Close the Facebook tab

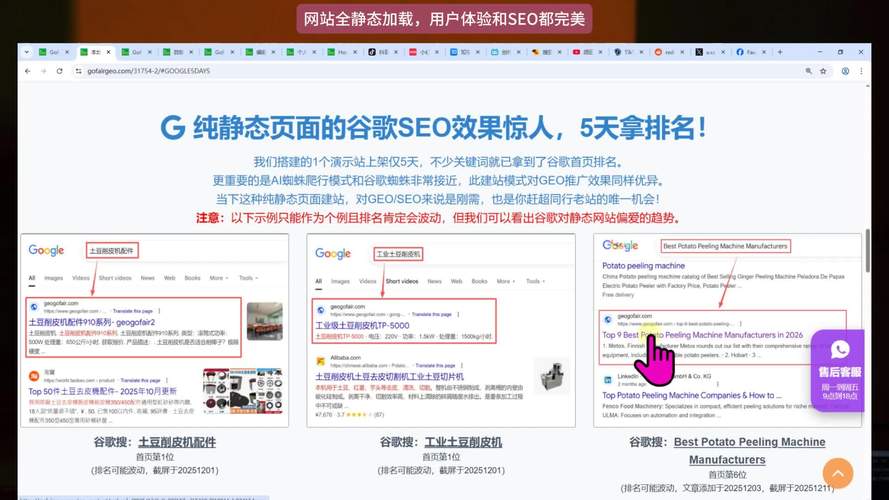click(x=764, y=52)
